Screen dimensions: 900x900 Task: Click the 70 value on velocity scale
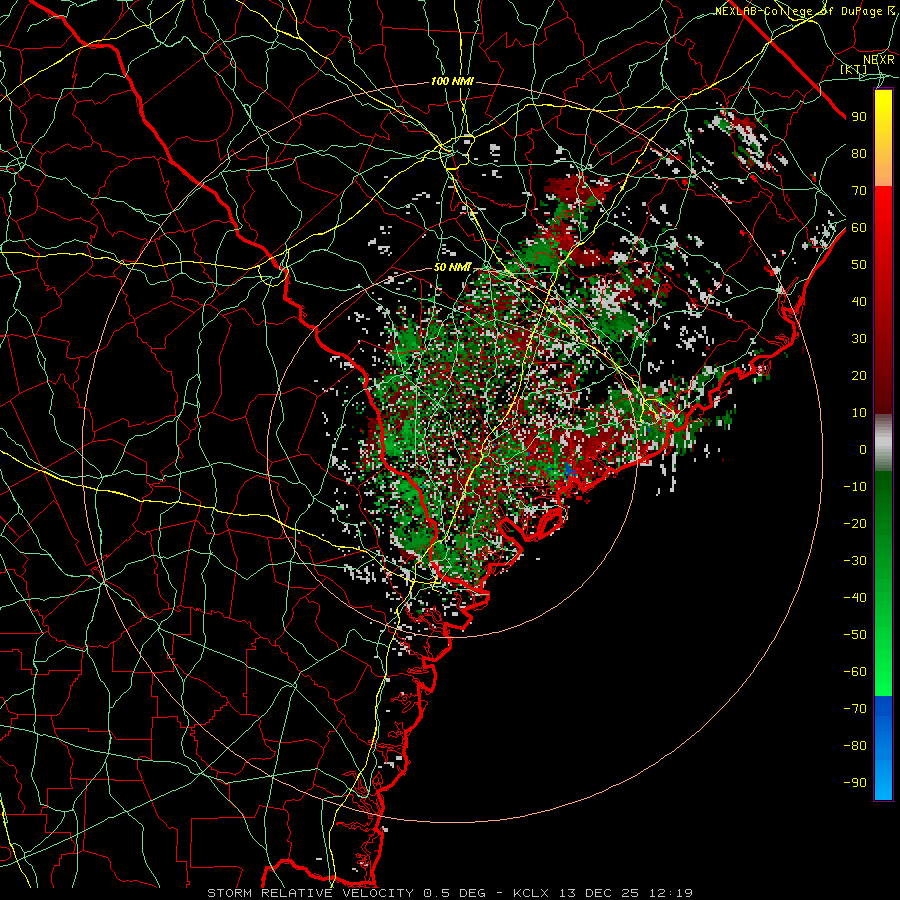859,191
